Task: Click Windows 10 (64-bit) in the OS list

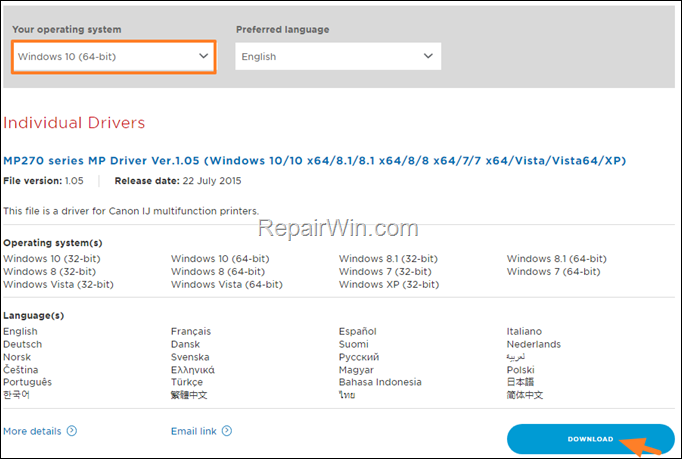Action: 220,258
